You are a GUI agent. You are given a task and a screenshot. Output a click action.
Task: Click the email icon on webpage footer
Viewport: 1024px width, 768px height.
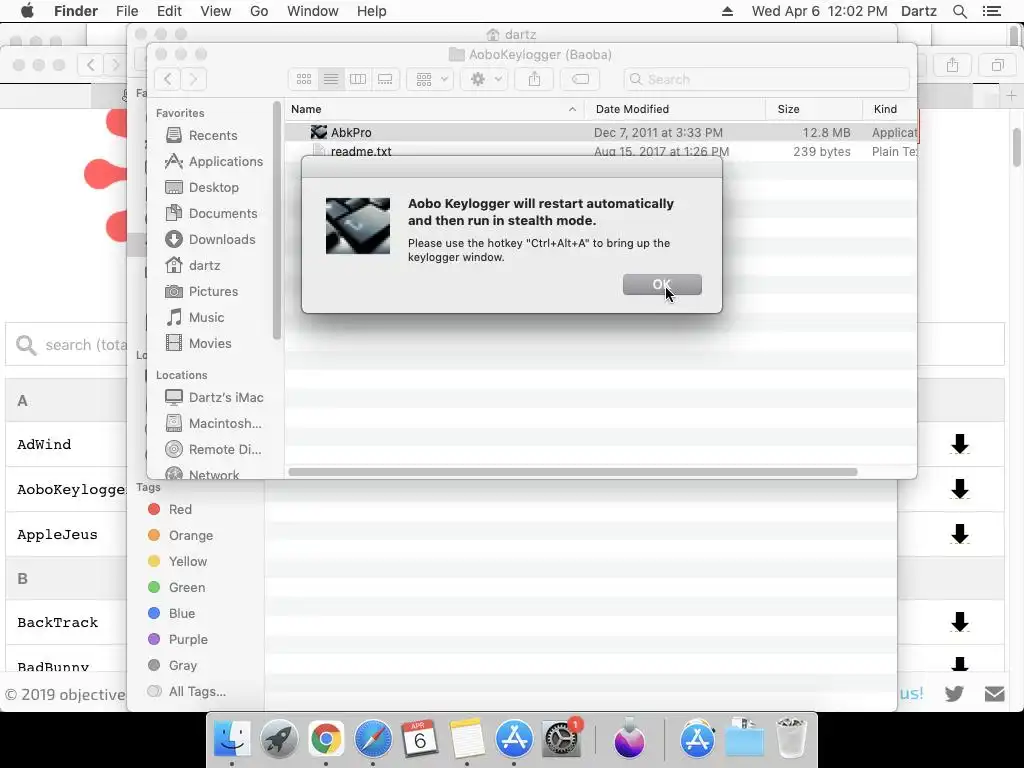[x=995, y=694]
